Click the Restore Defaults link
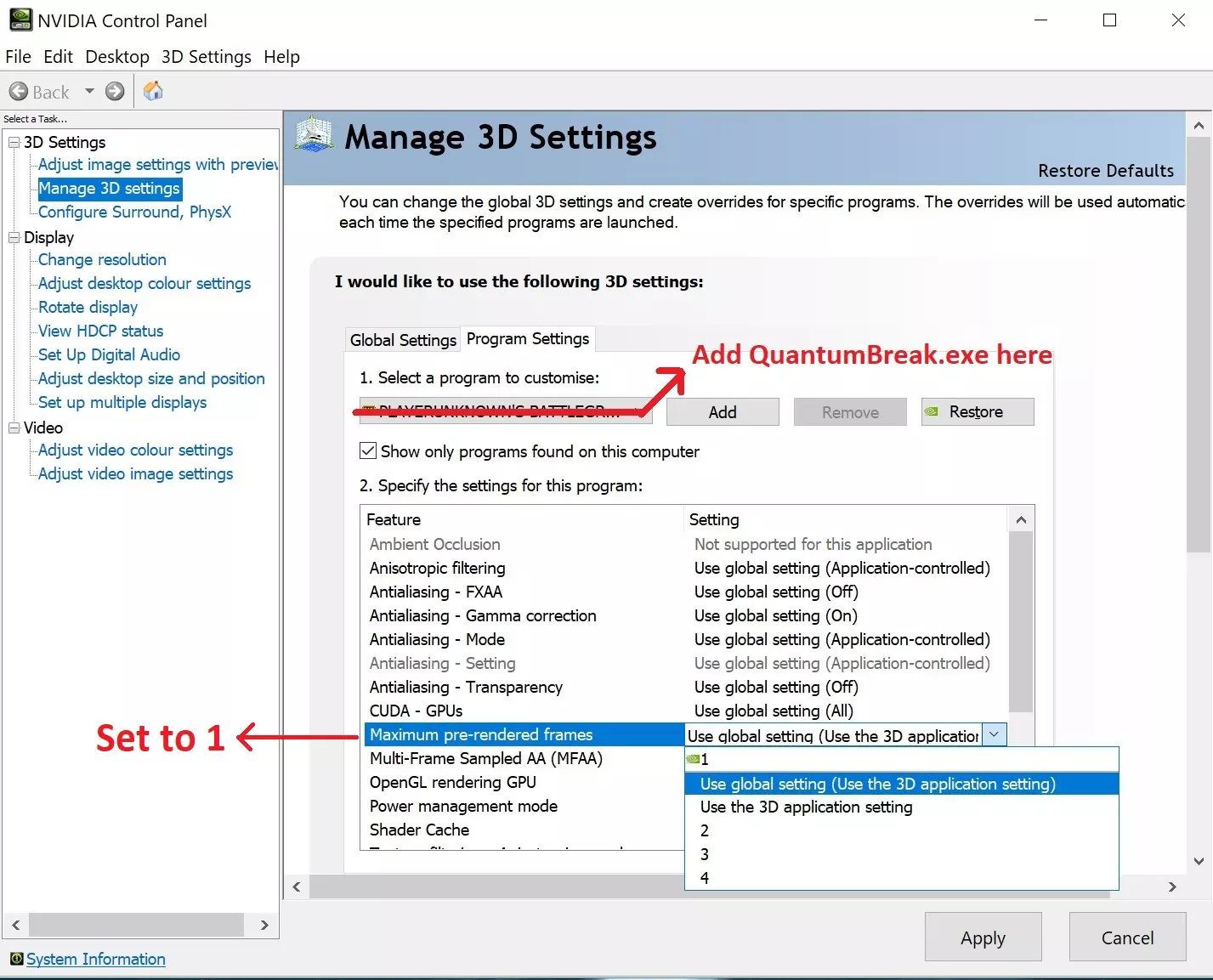Screen dimensions: 1213x980 [1106, 171]
